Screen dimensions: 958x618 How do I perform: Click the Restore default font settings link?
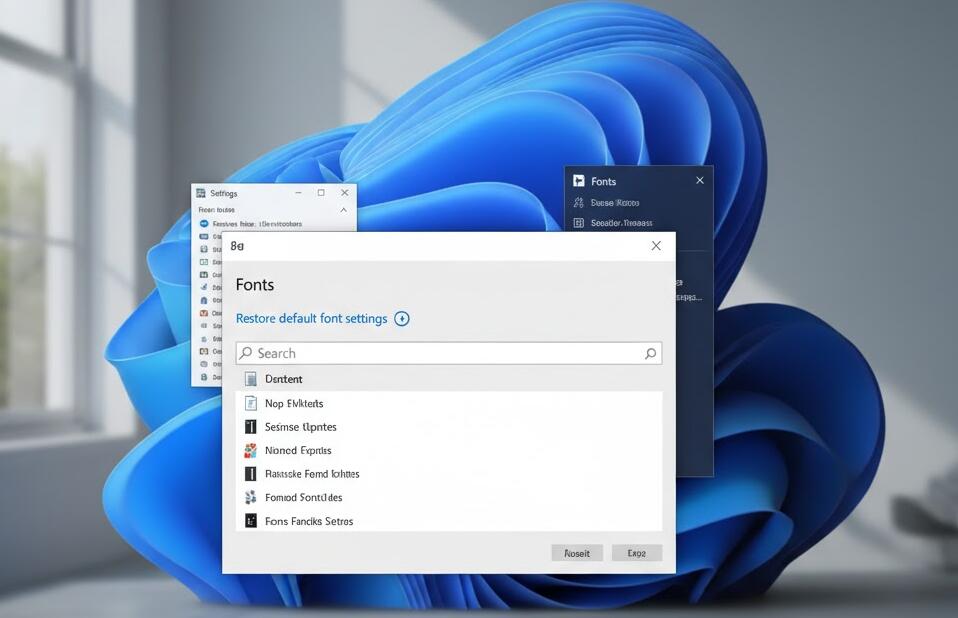pos(311,319)
